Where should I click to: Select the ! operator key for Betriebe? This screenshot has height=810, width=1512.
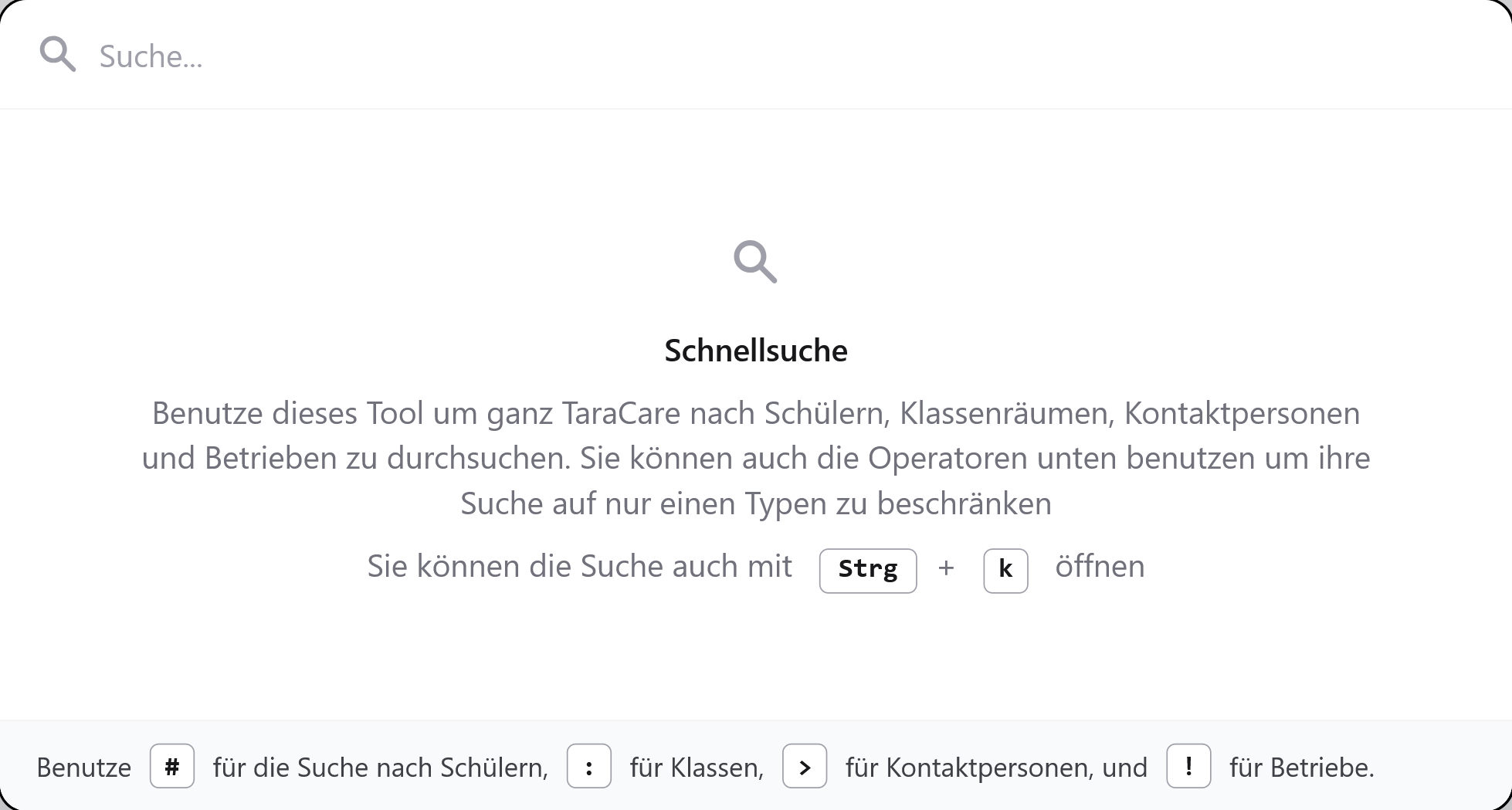click(x=1188, y=766)
